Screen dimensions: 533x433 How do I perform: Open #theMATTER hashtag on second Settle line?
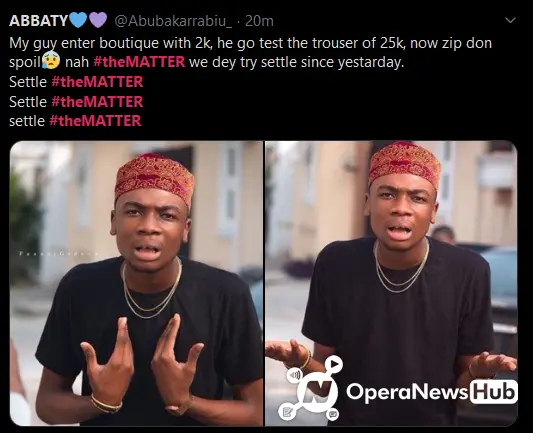point(97,102)
